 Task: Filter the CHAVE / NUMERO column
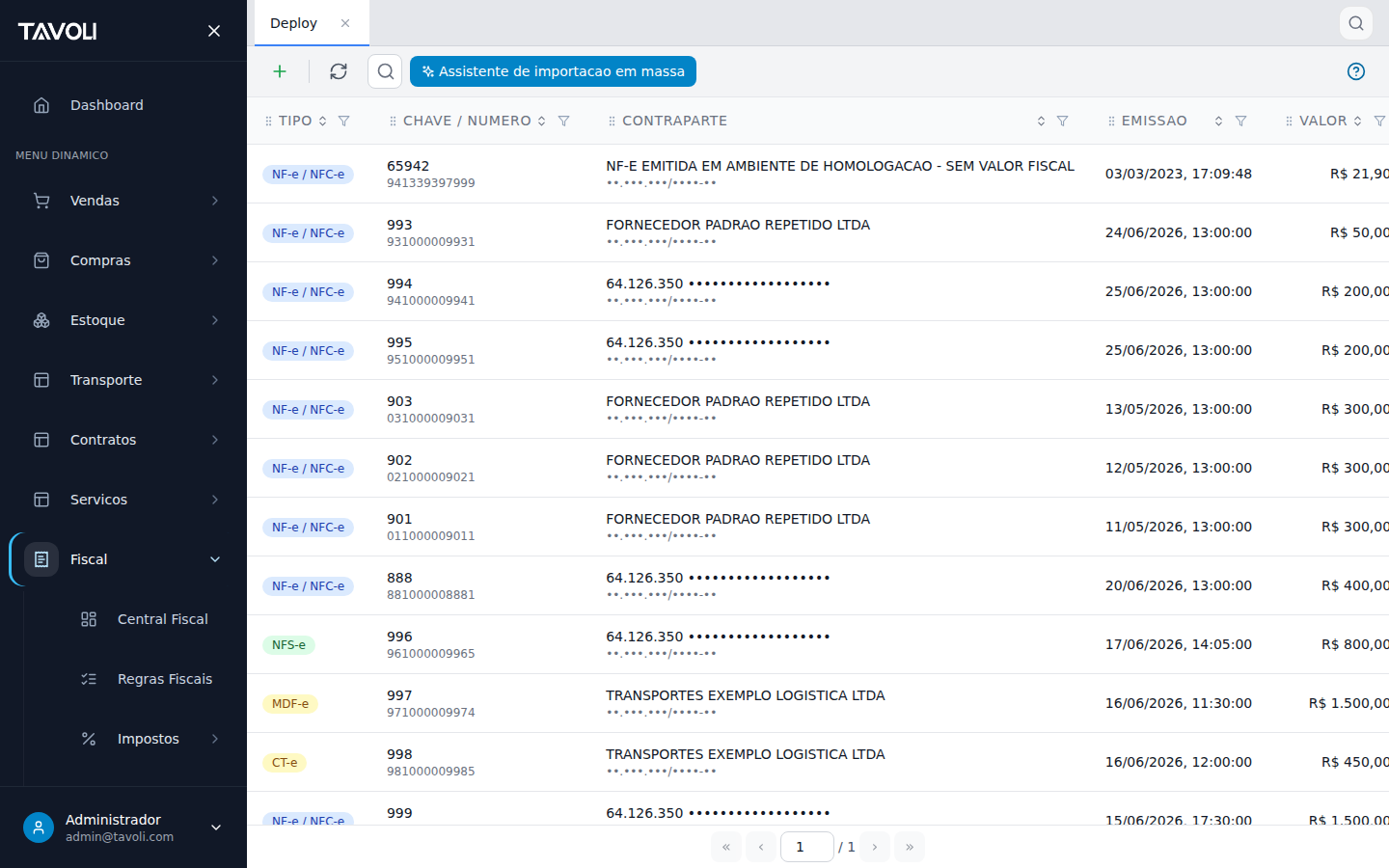tap(563, 121)
